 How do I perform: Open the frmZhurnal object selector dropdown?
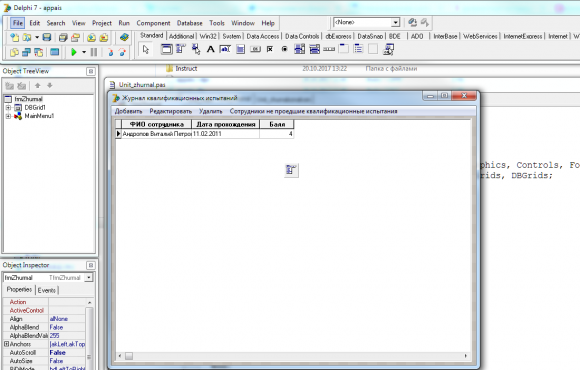(x=89, y=278)
